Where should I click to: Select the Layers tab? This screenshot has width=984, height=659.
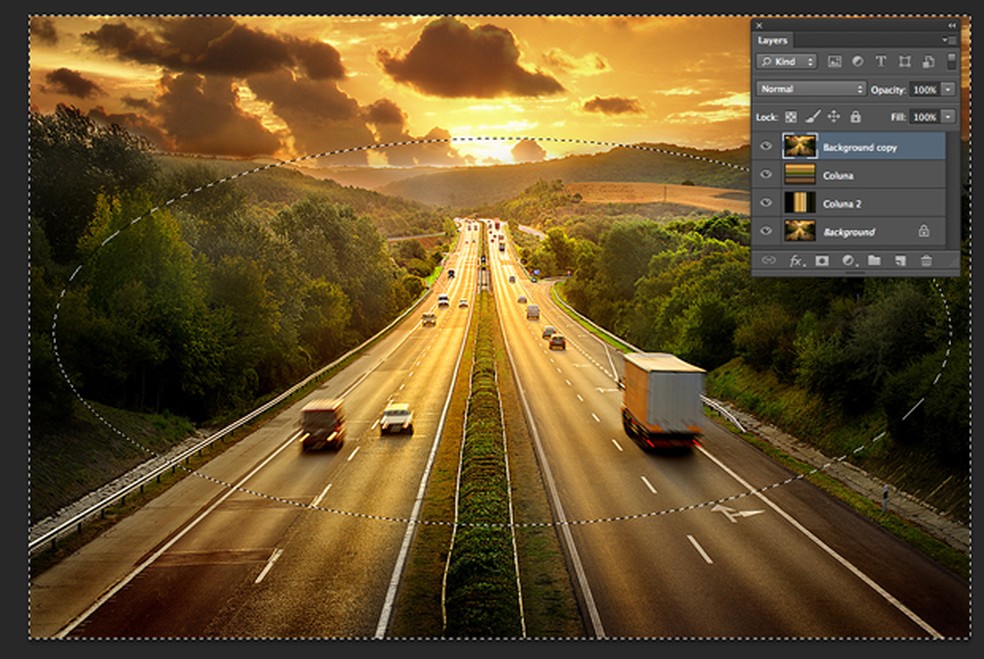point(773,40)
